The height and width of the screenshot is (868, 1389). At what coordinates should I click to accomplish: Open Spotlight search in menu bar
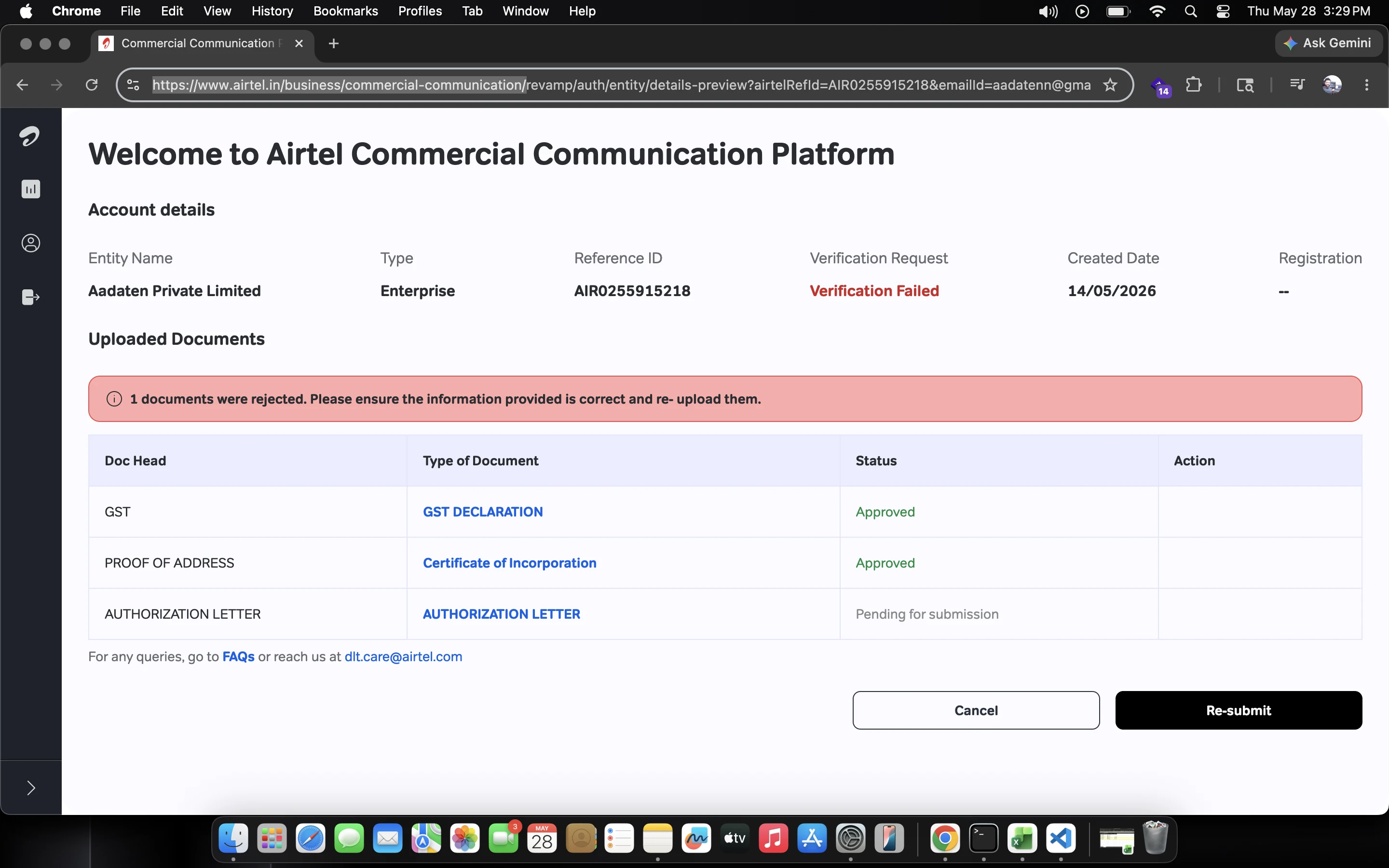1190,12
